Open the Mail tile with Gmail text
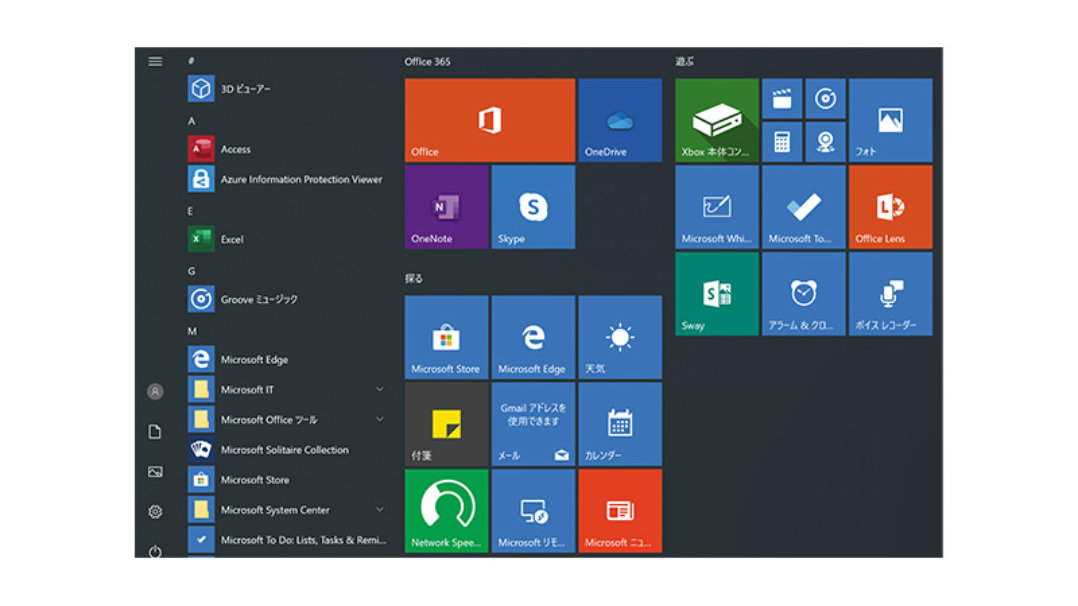The width and height of the screenshot is (1078, 606). [533, 424]
